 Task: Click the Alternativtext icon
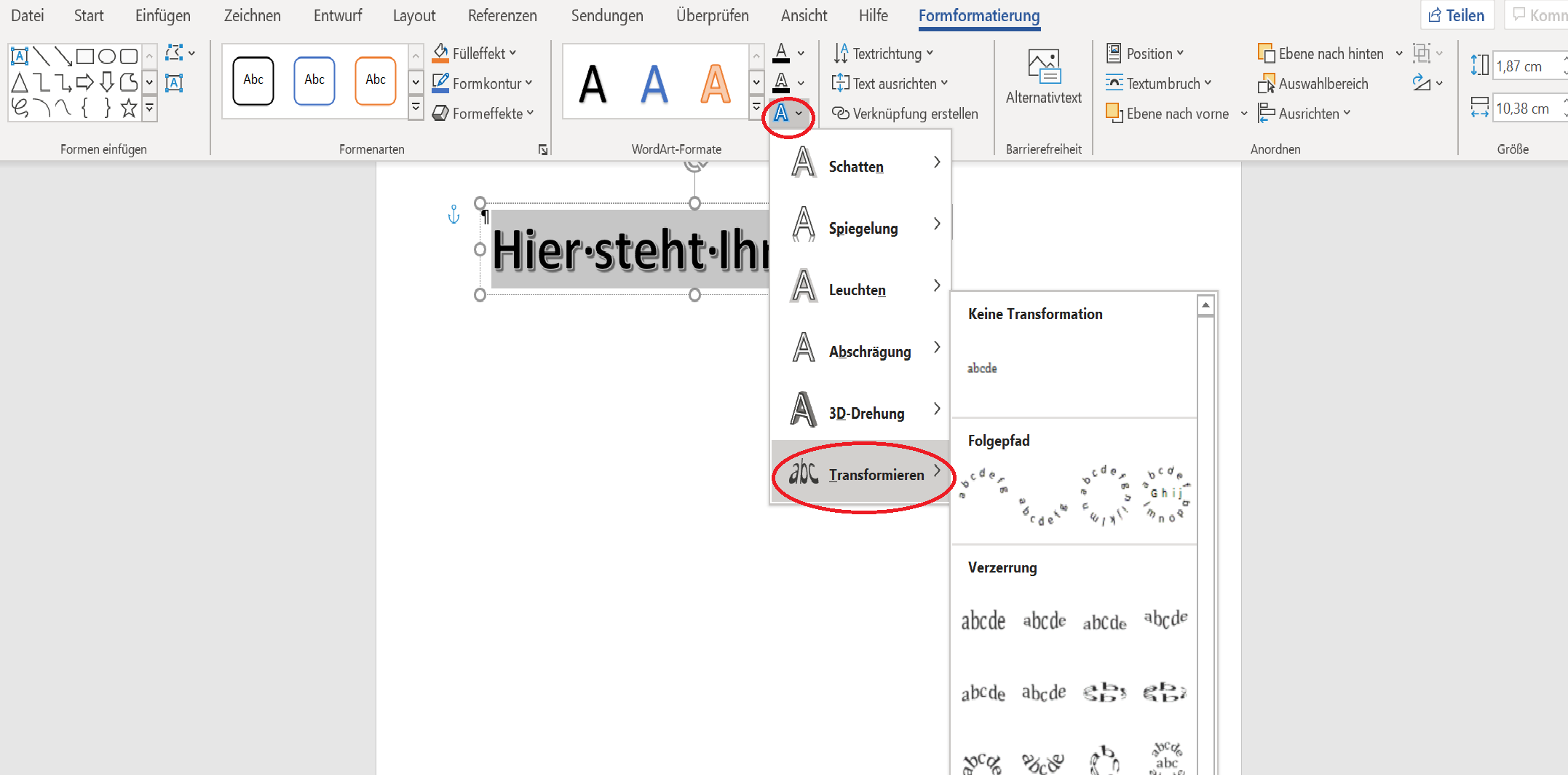1043,66
